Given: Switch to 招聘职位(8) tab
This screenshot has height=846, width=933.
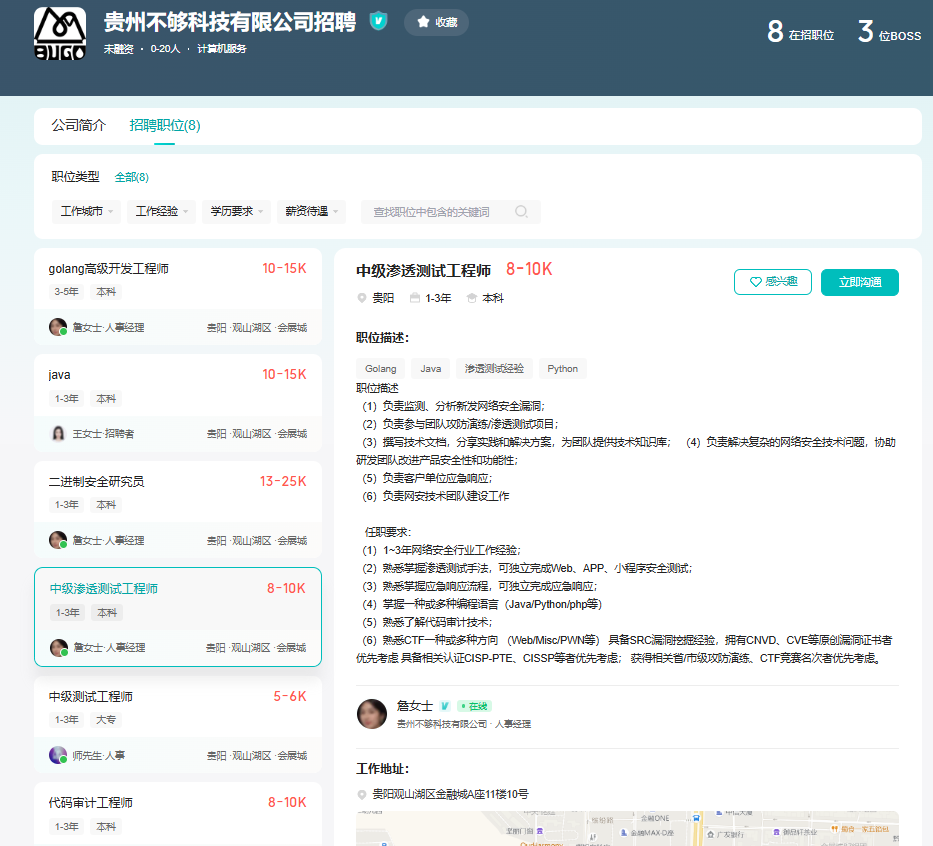Looking at the screenshot, I should [165, 125].
